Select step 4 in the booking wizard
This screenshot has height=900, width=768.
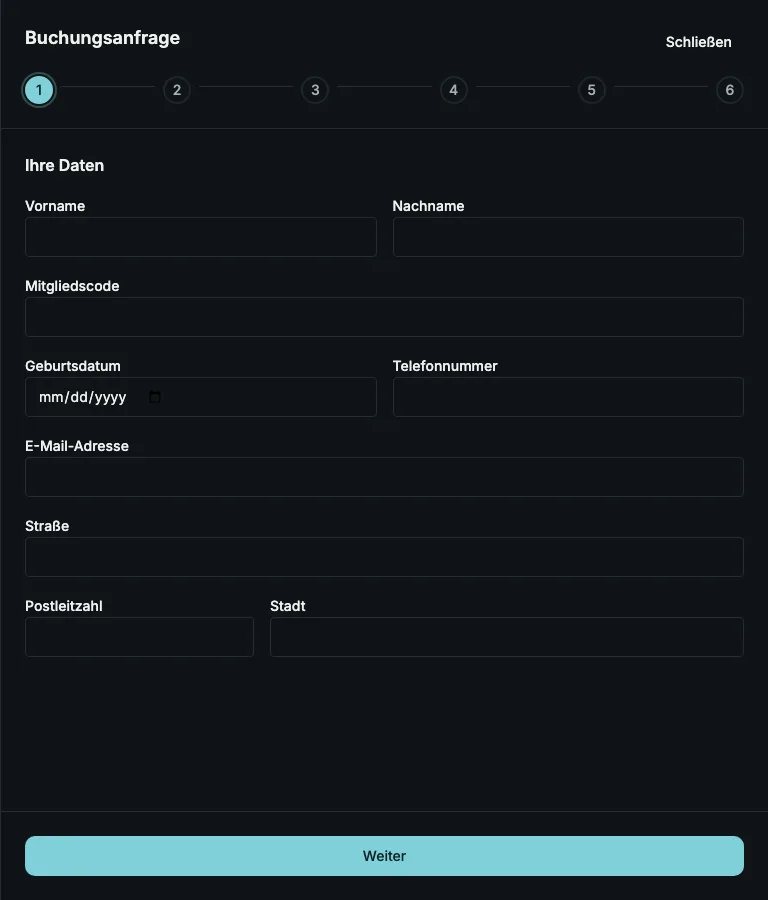453,90
